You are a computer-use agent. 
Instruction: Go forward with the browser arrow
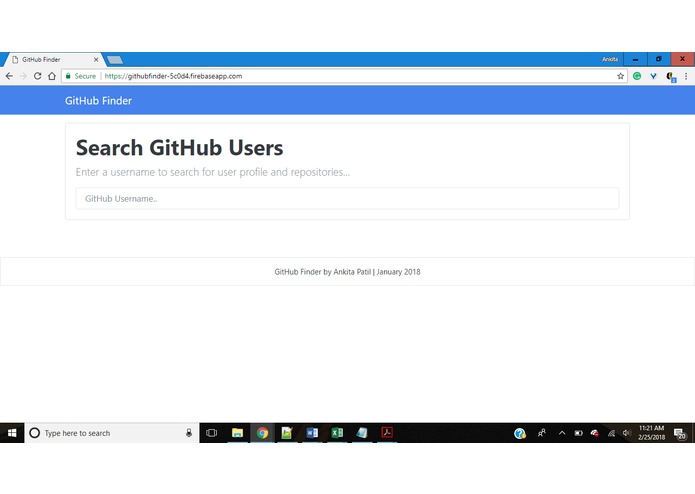click(23, 76)
